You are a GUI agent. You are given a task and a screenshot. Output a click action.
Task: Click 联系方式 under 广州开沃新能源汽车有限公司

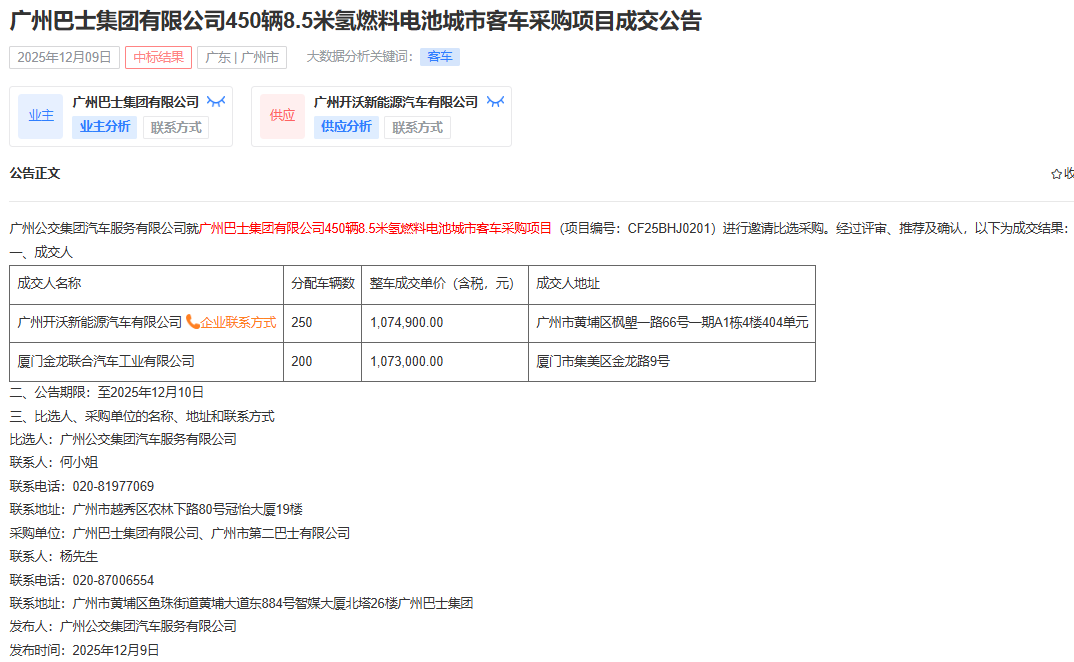[417, 127]
